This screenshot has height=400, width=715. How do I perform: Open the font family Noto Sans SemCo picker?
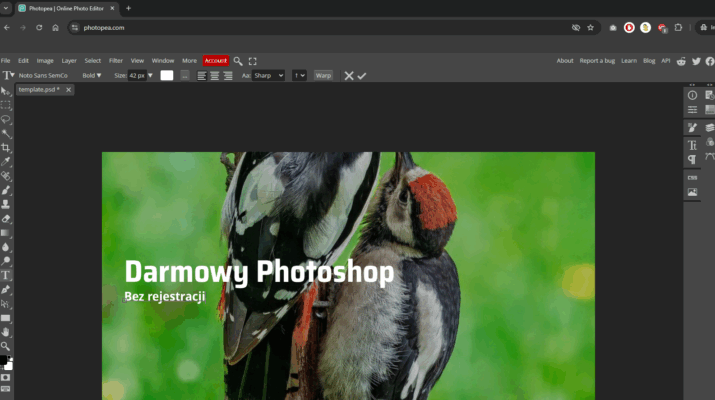pyautogui.click(x=43, y=76)
